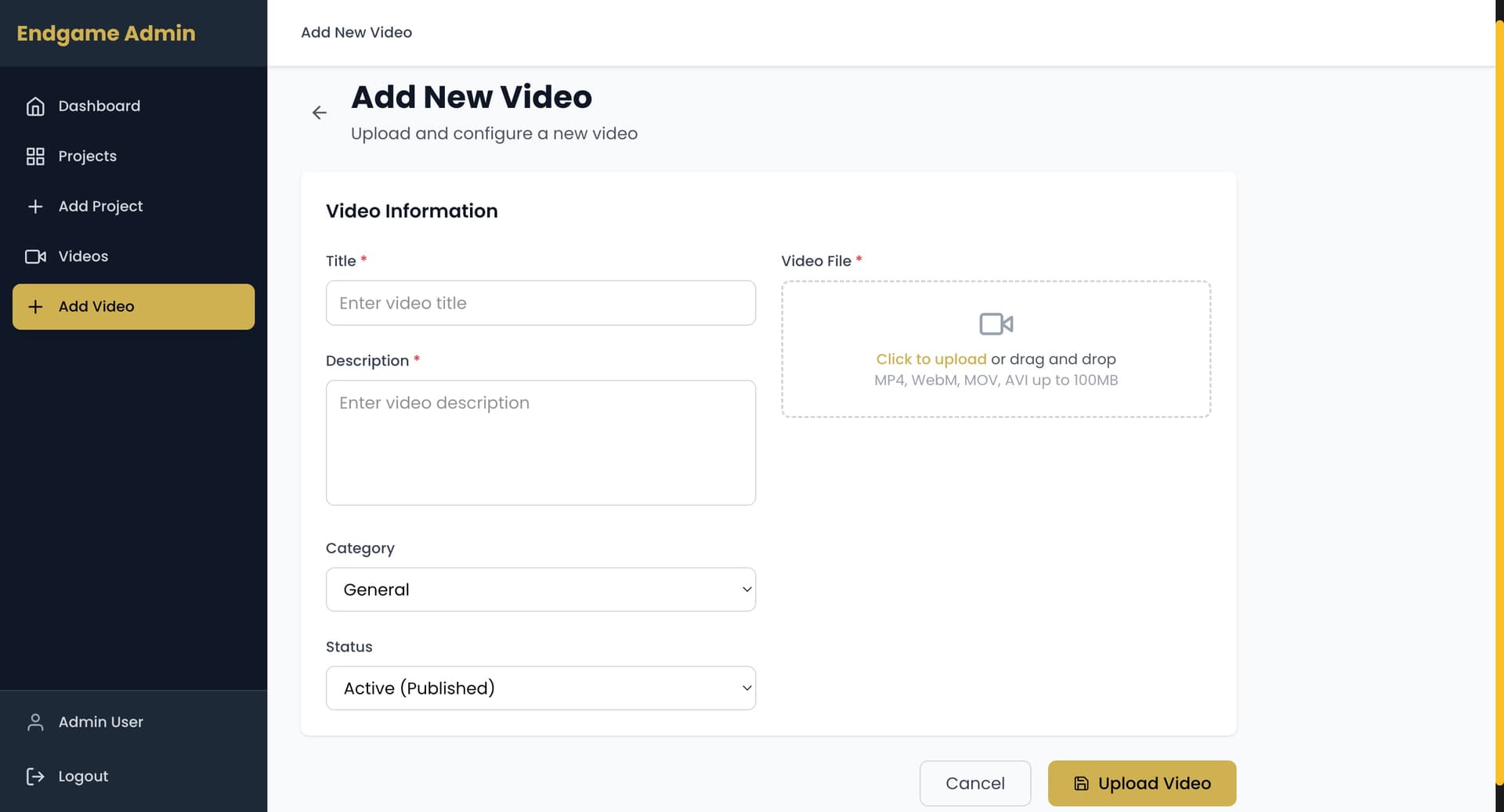Go back using the left arrow icon
Screen dimensions: 1504x812
coord(319,113)
